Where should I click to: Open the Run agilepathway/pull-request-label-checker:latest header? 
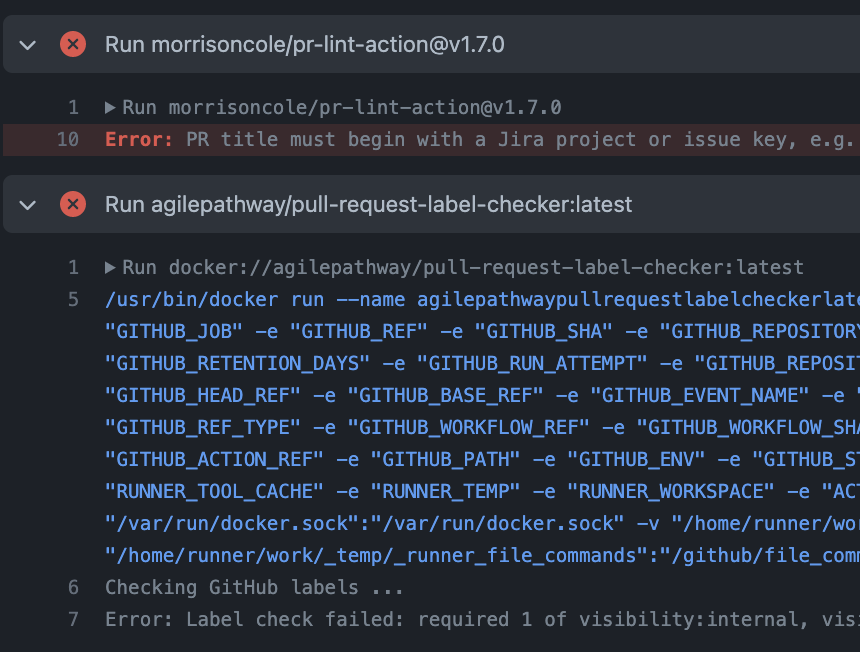coord(367,204)
